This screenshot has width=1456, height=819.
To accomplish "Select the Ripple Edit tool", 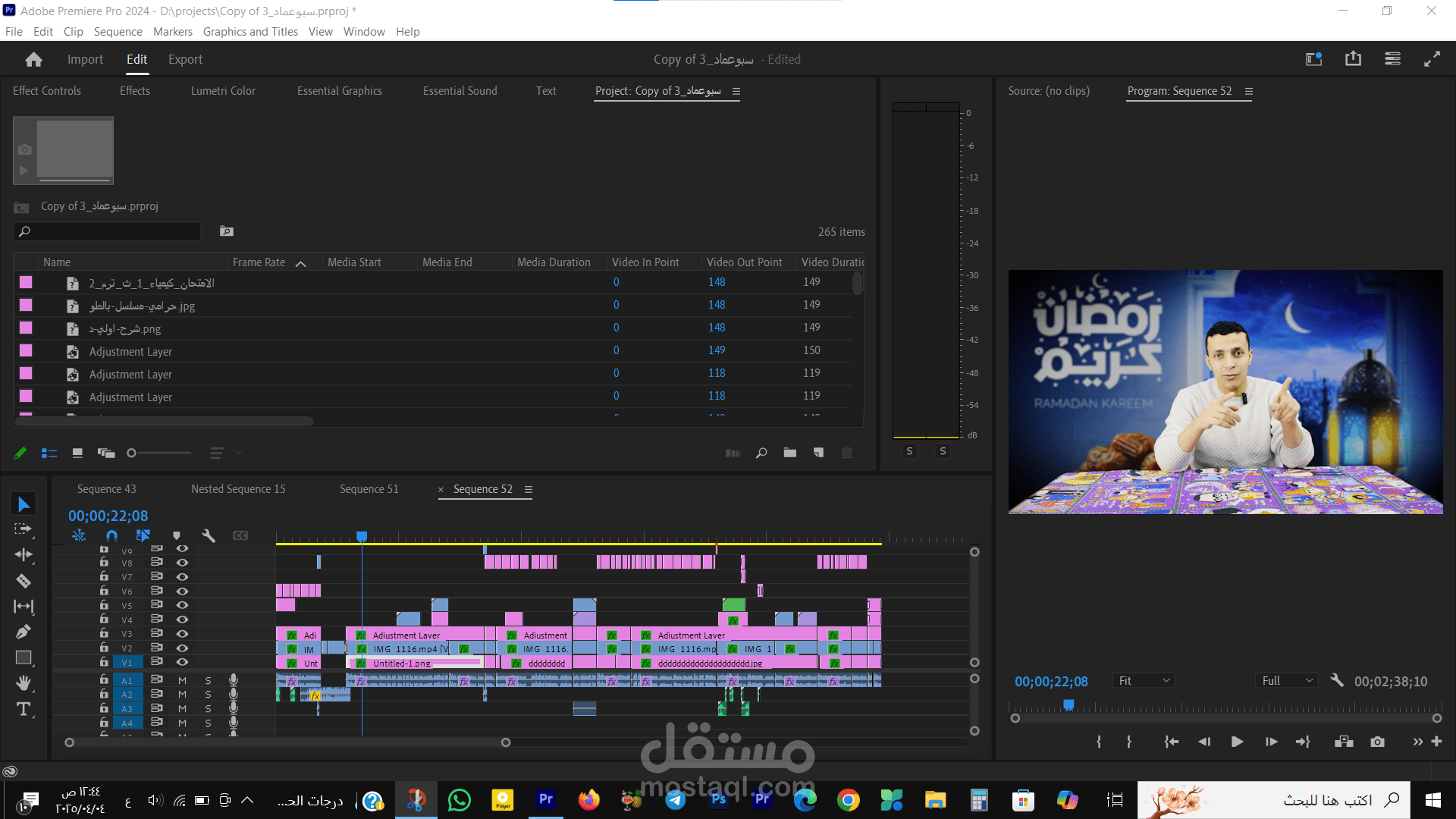I will (x=24, y=555).
